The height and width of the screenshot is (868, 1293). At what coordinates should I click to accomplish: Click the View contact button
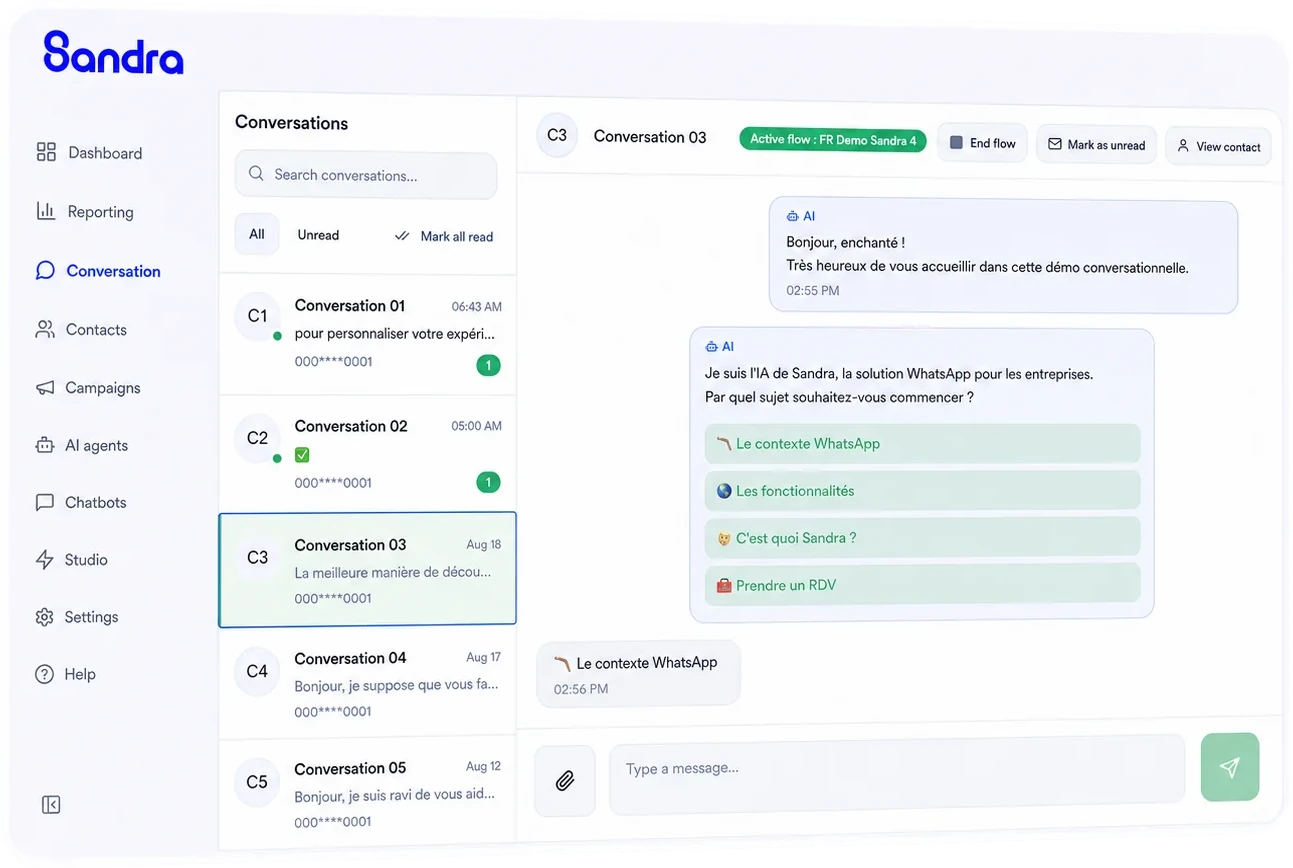pyautogui.click(x=1218, y=147)
